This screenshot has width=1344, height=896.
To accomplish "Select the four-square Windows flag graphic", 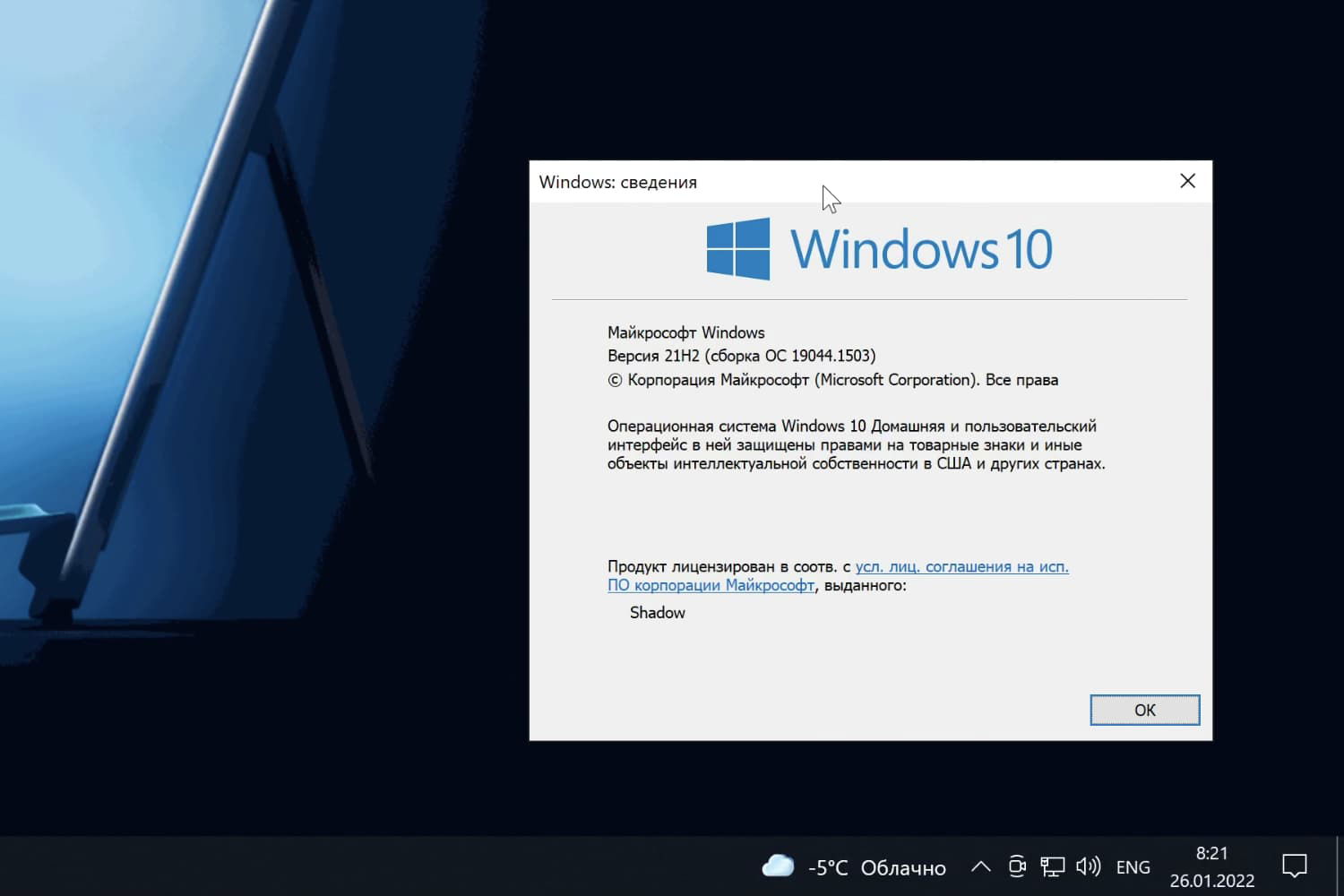I will click(737, 248).
